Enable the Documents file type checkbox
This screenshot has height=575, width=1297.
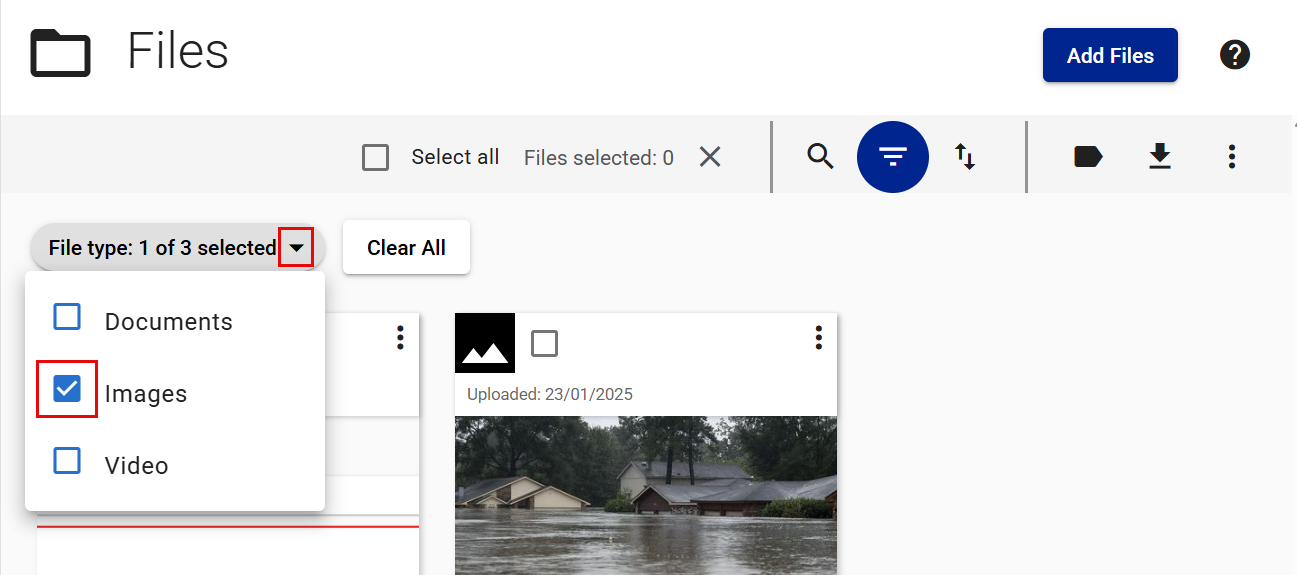67,317
